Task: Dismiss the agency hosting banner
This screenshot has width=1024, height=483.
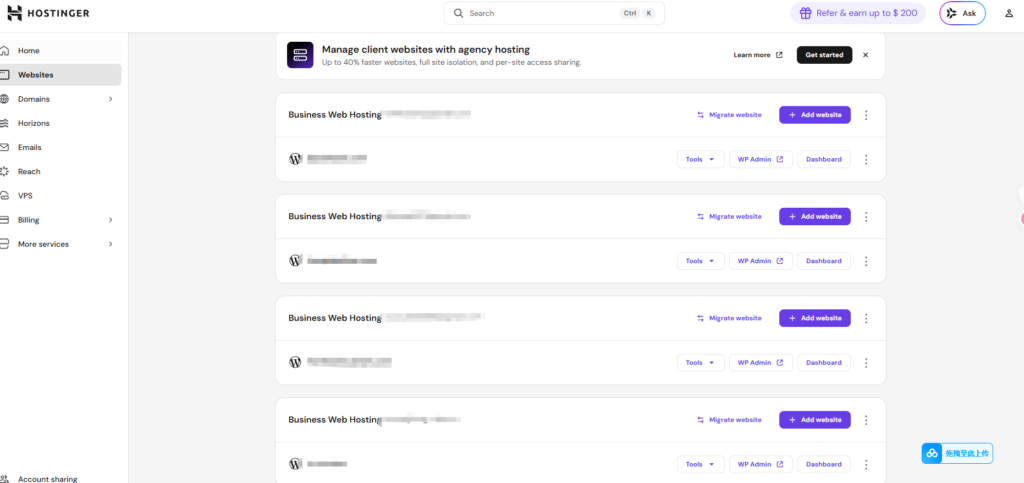Action: tap(866, 55)
